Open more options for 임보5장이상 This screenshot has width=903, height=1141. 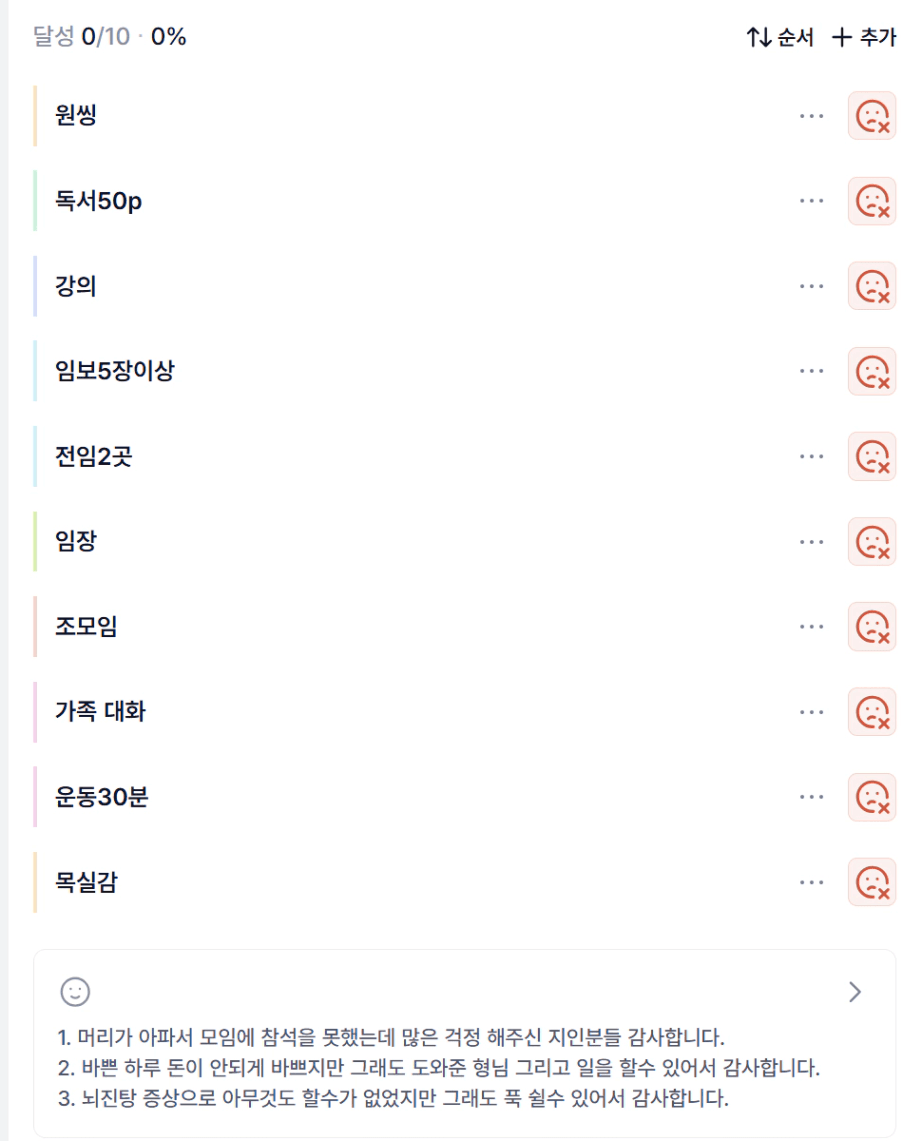tap(812, 371)
